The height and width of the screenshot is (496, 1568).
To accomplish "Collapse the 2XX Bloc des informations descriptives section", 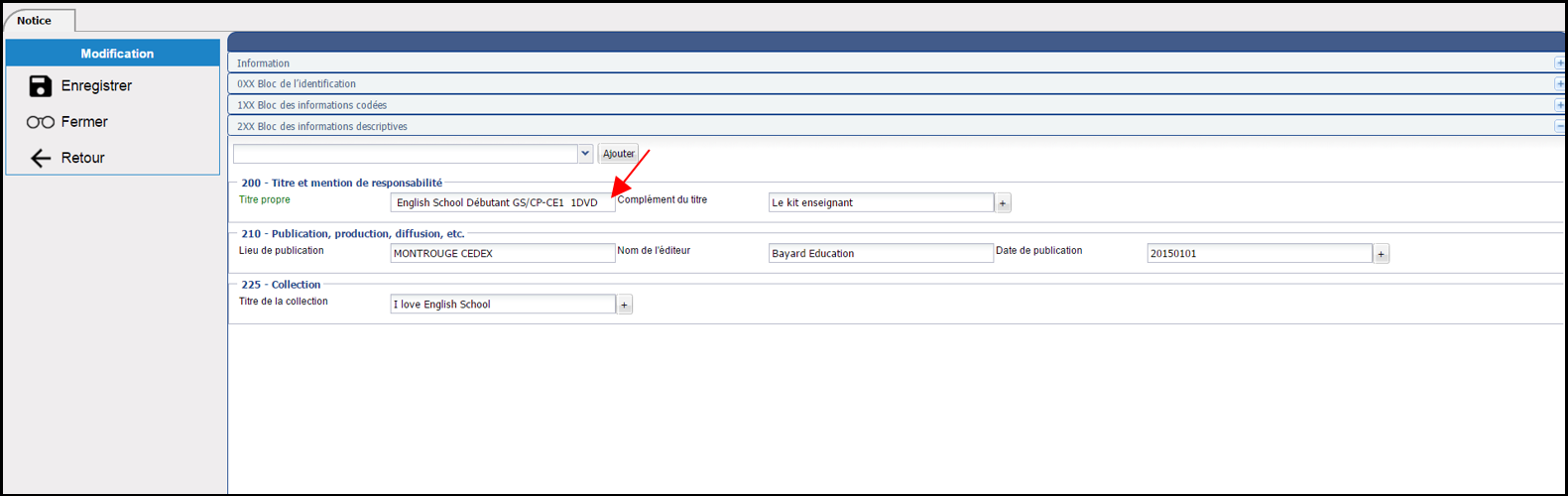I will [1559, 126].
